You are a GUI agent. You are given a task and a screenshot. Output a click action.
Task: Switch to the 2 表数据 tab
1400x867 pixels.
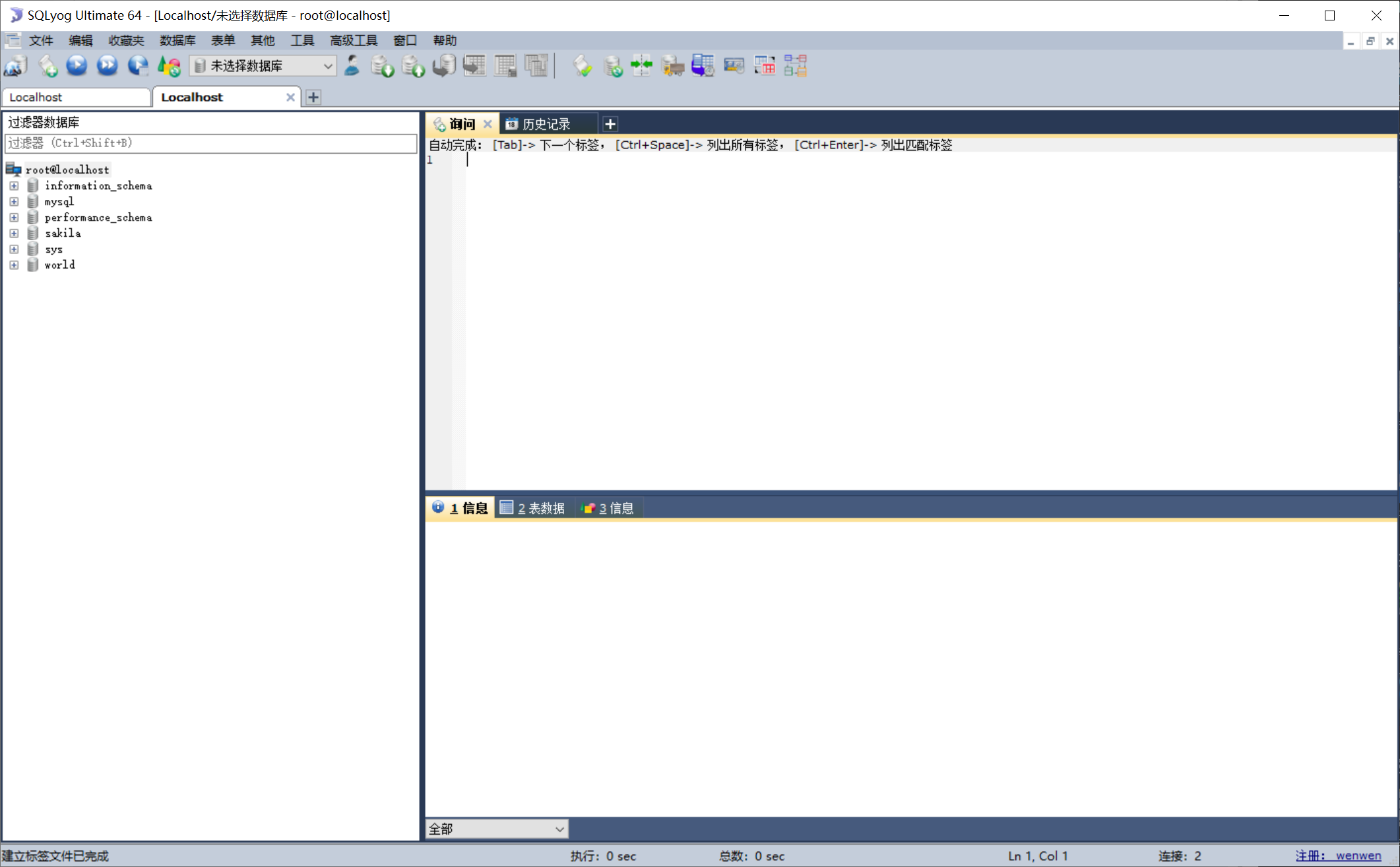(x=532, y=508)
